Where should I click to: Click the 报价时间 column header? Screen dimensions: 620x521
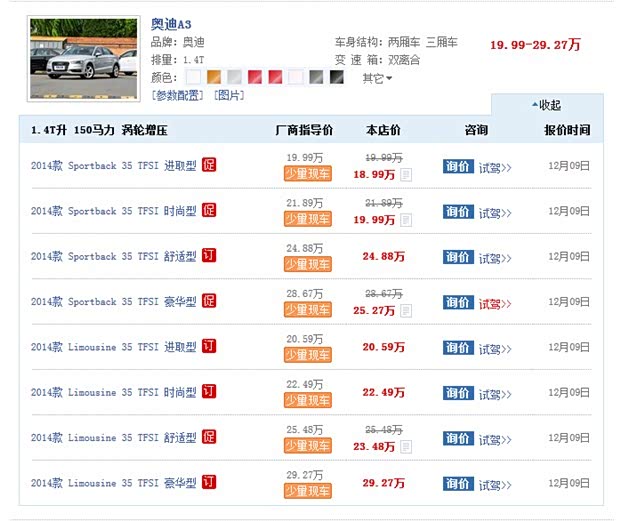(x=567, y=130)
